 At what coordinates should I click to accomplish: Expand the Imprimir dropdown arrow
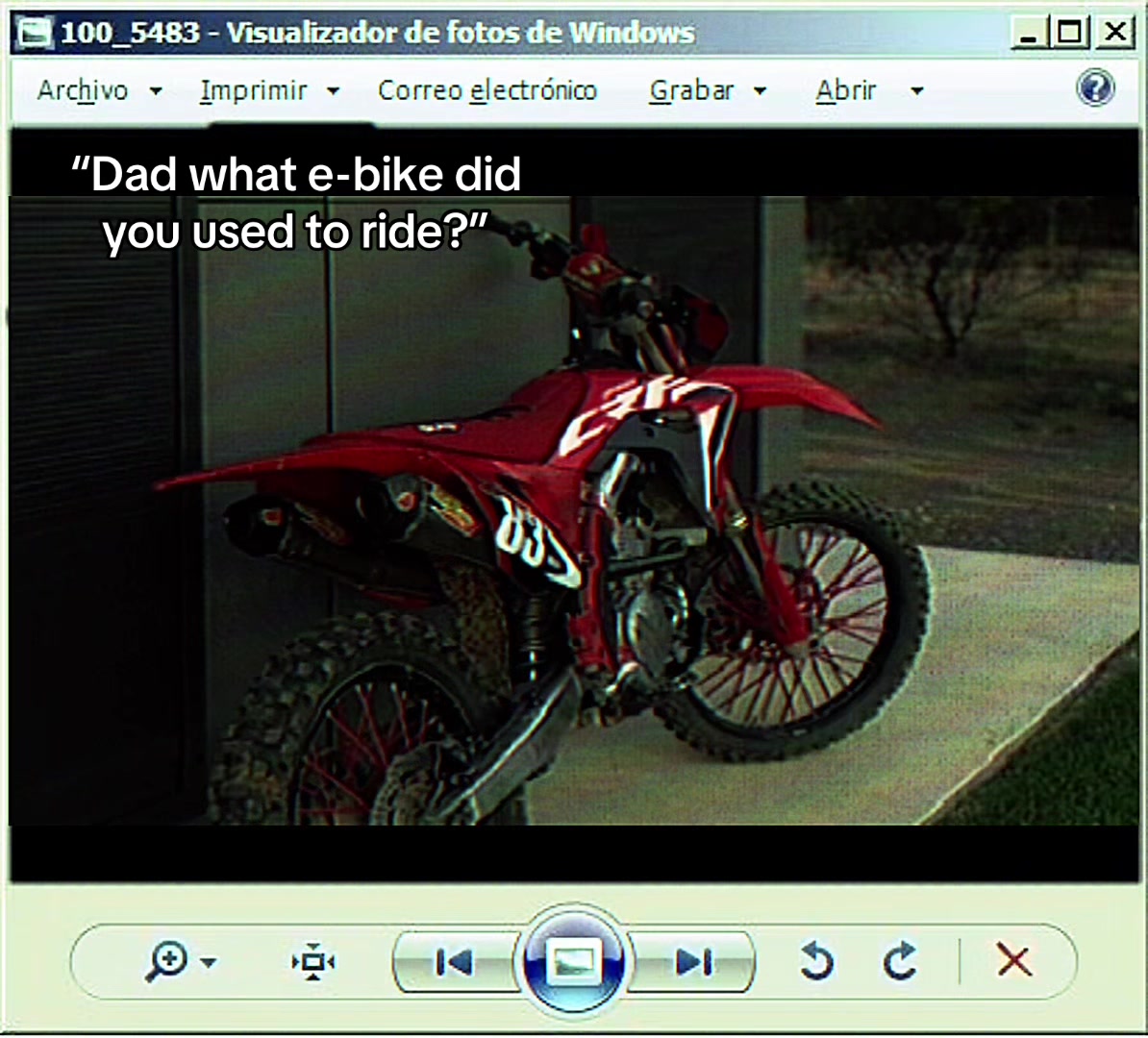(x=333, y=91)
